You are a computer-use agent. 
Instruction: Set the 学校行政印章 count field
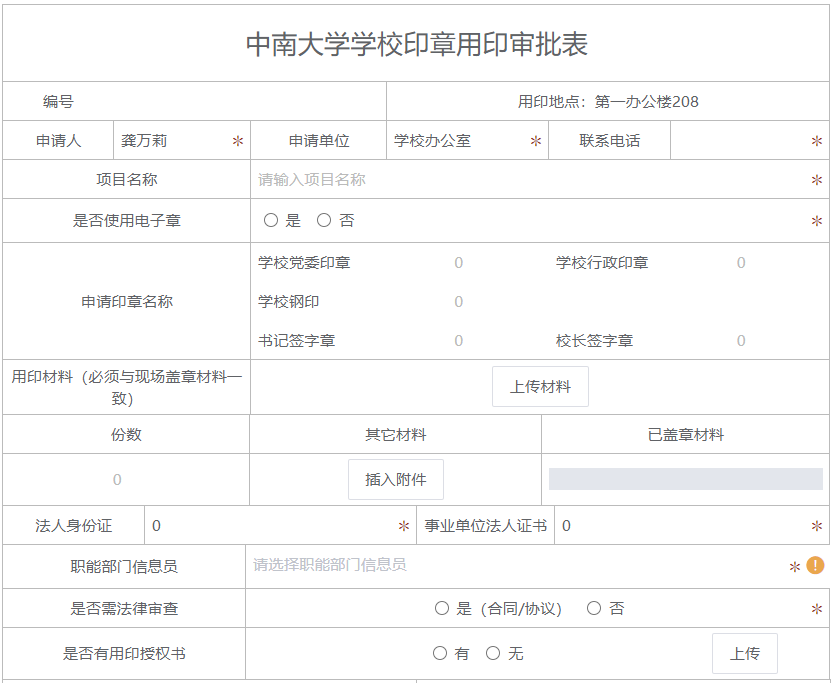tap(741, 263)
